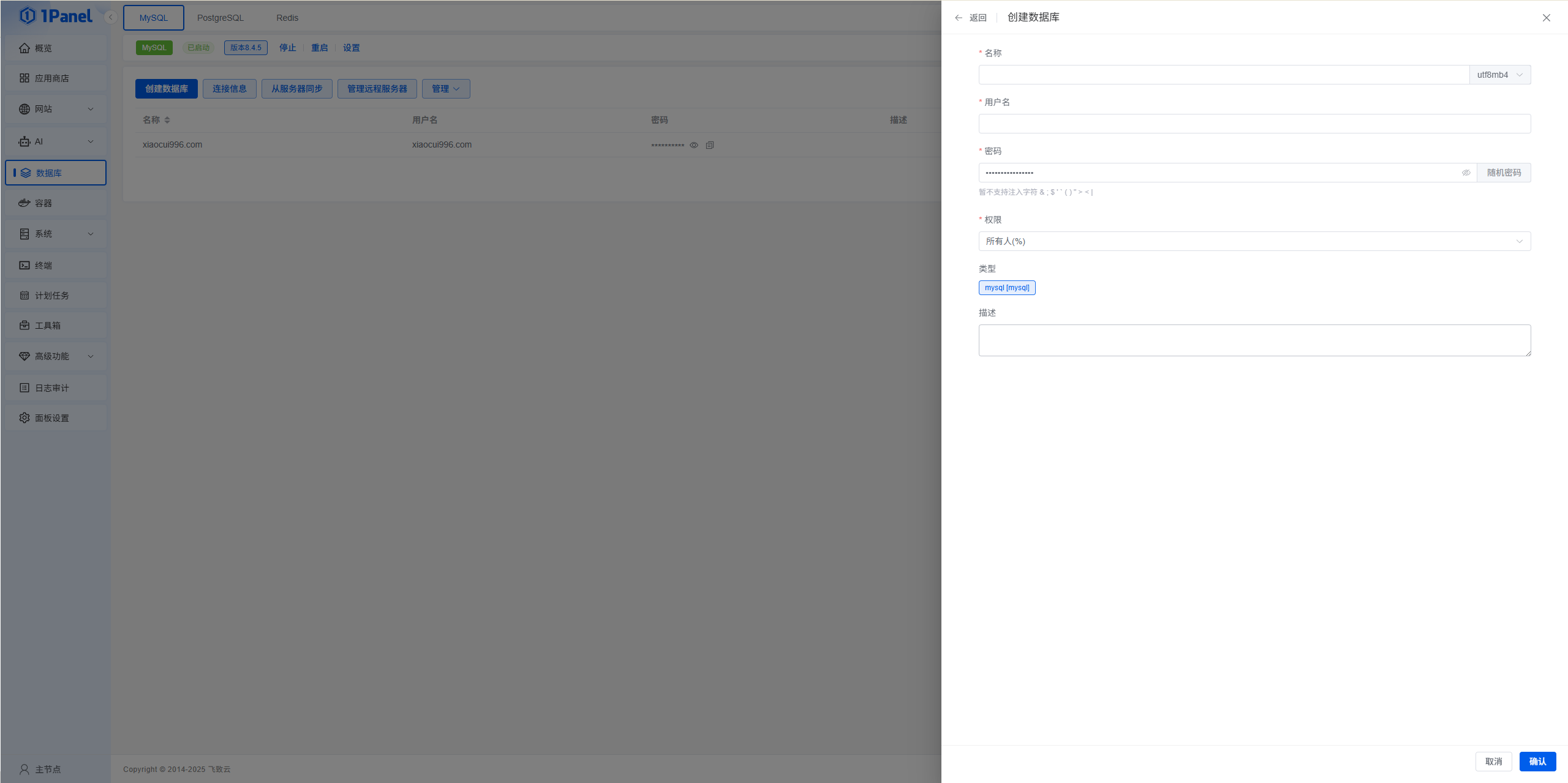Expand the 网站 sidebar menu
Screen dimensions: 1568x783
pyautogui.click(x=55, y=109)
